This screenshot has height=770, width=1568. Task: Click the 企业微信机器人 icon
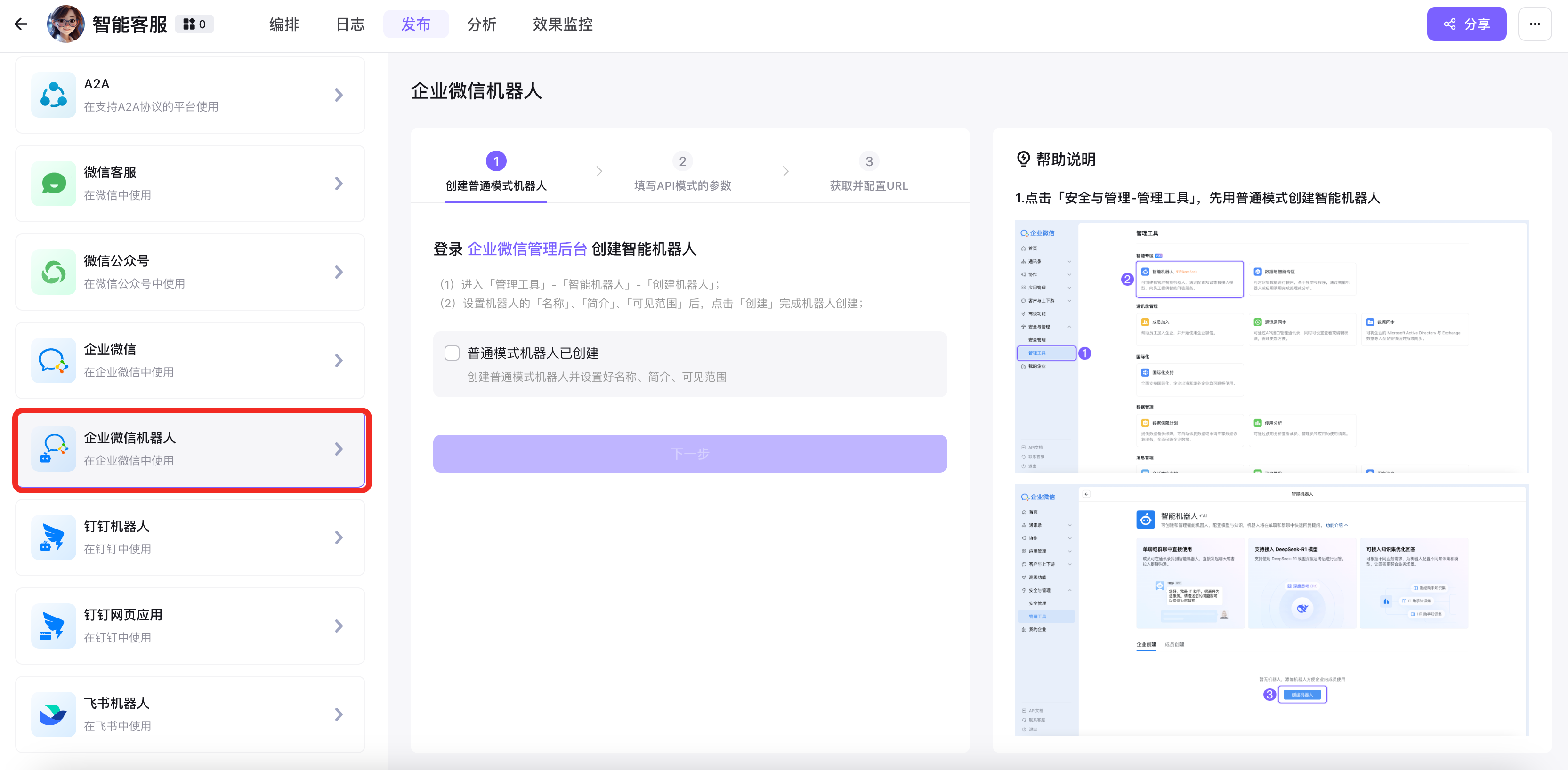pyautogui.click(x=54, y=449)
